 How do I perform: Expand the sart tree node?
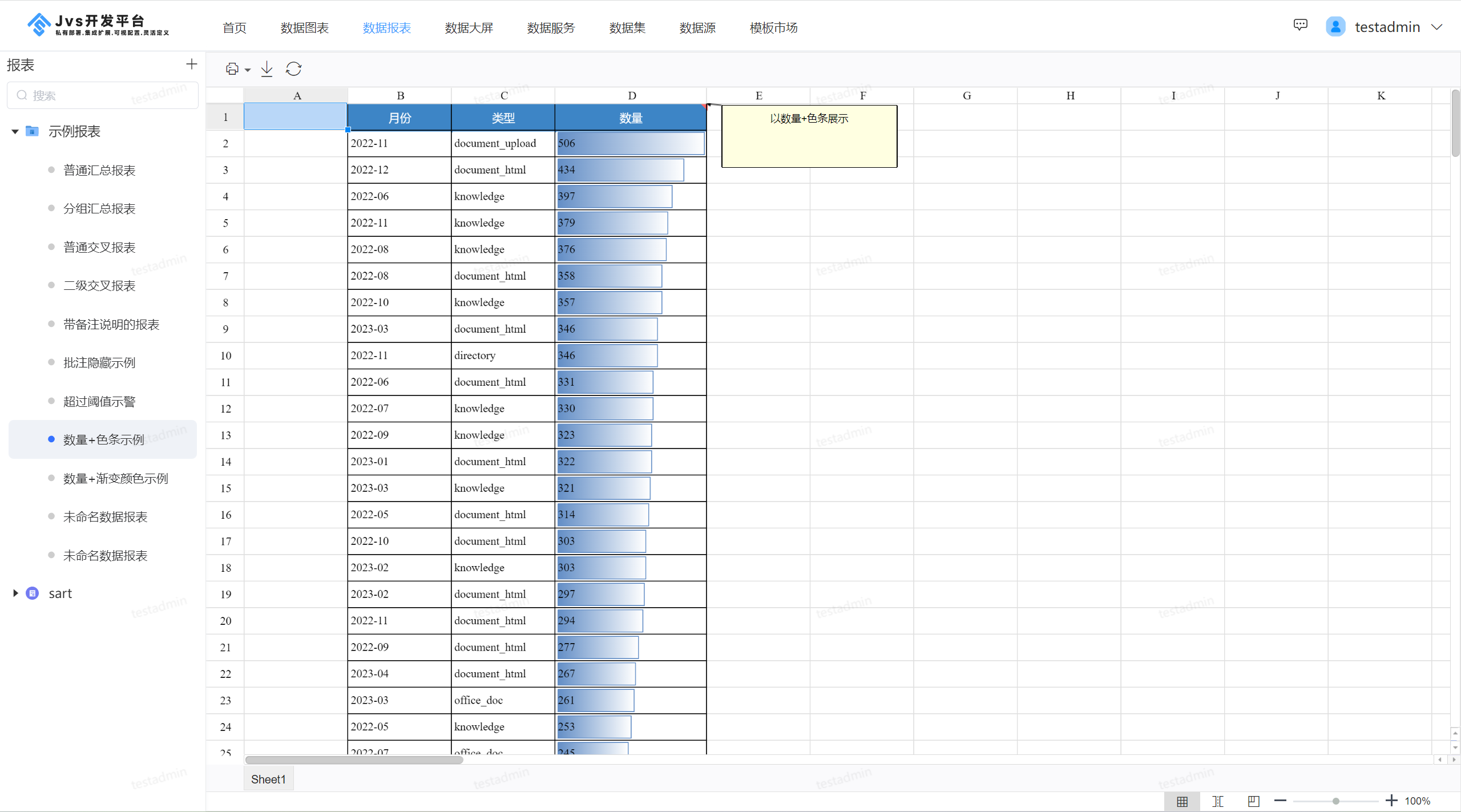tap(15, 593)
